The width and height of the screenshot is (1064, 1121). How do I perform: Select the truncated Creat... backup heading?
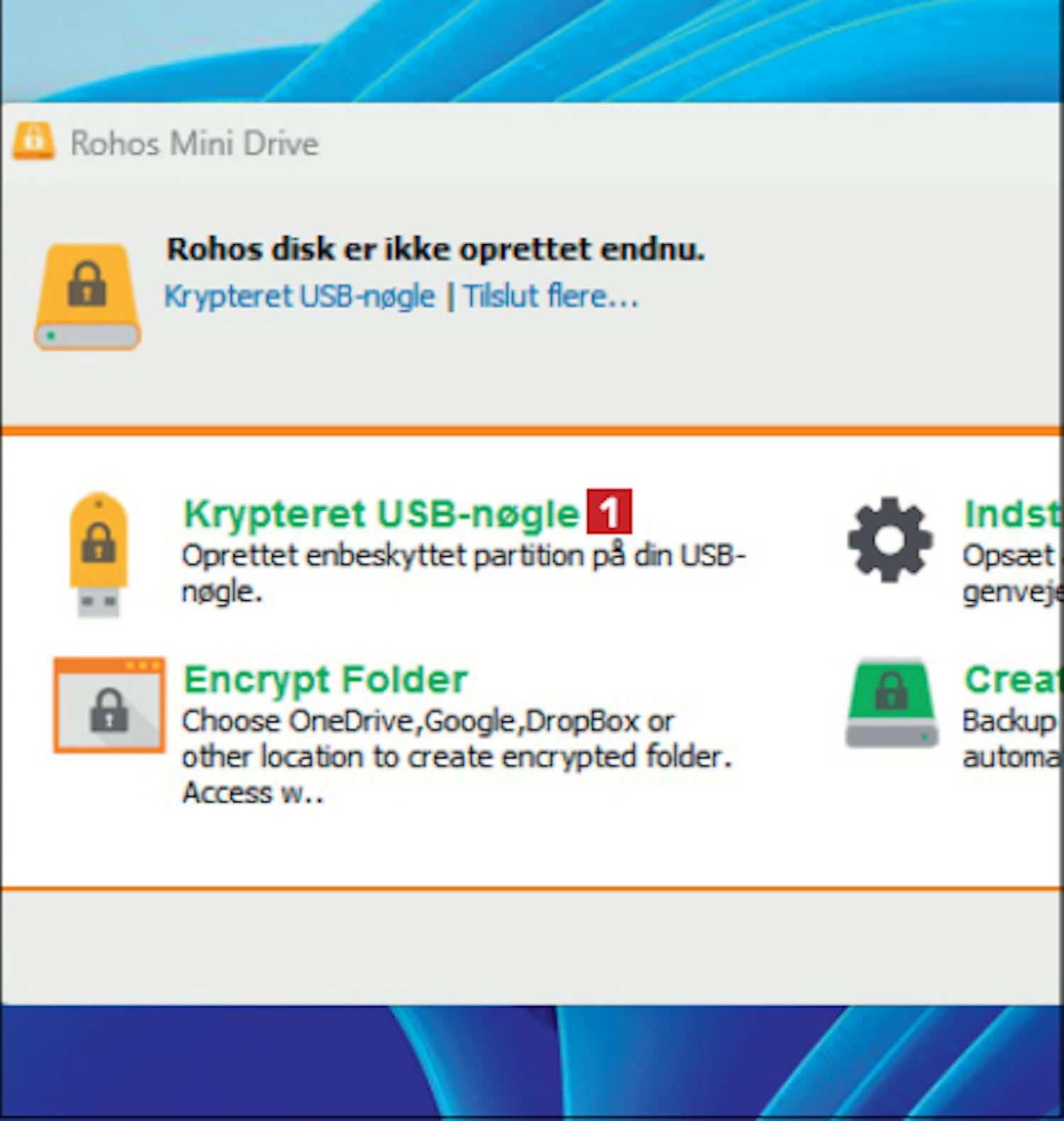pyautogui.click(x=1013, y=680)
